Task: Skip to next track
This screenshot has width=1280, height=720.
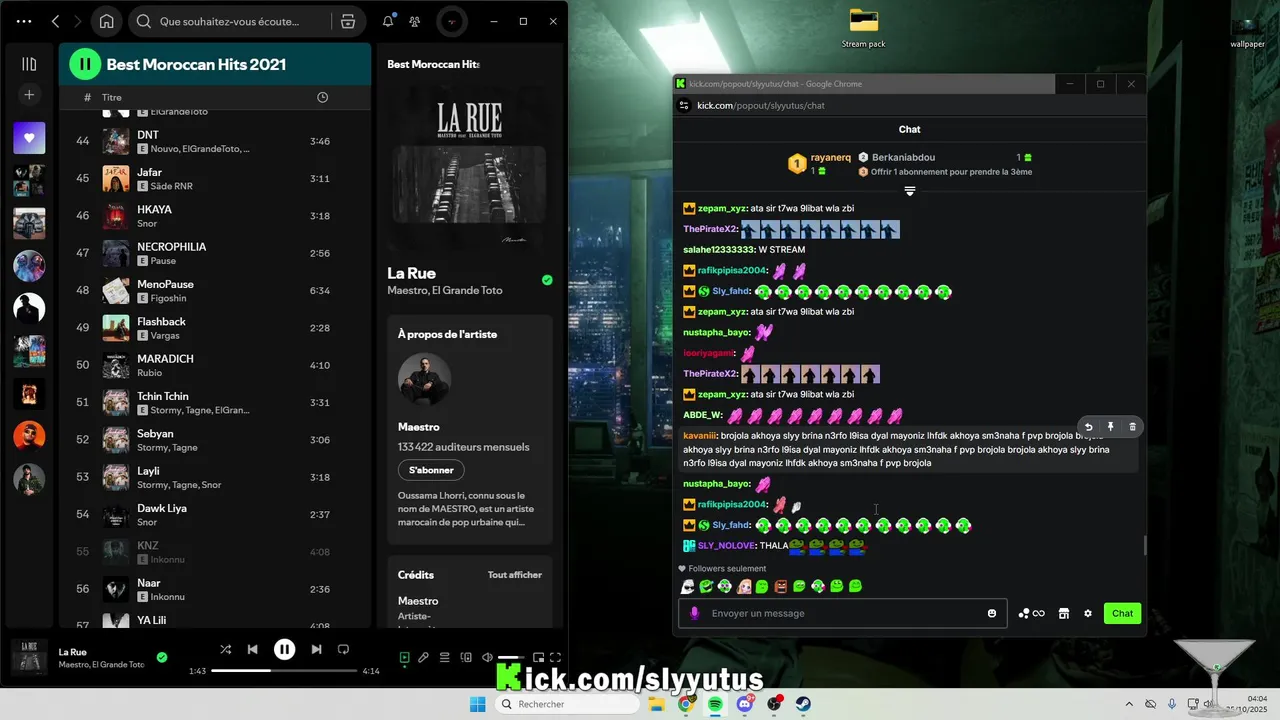Action: click(x=316, y=649)
